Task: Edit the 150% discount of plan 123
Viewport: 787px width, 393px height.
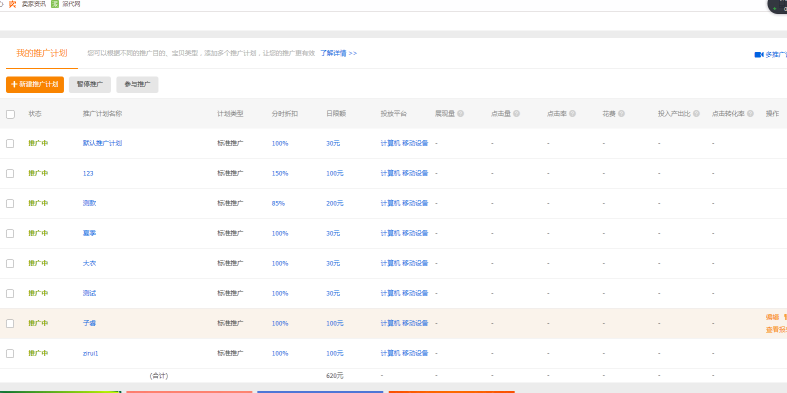Action: (x=280, y=174)
